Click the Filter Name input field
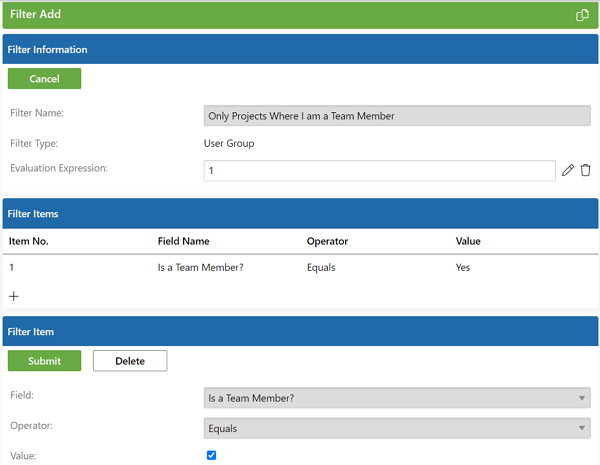The image size is (600, 465). coord(397,116)
